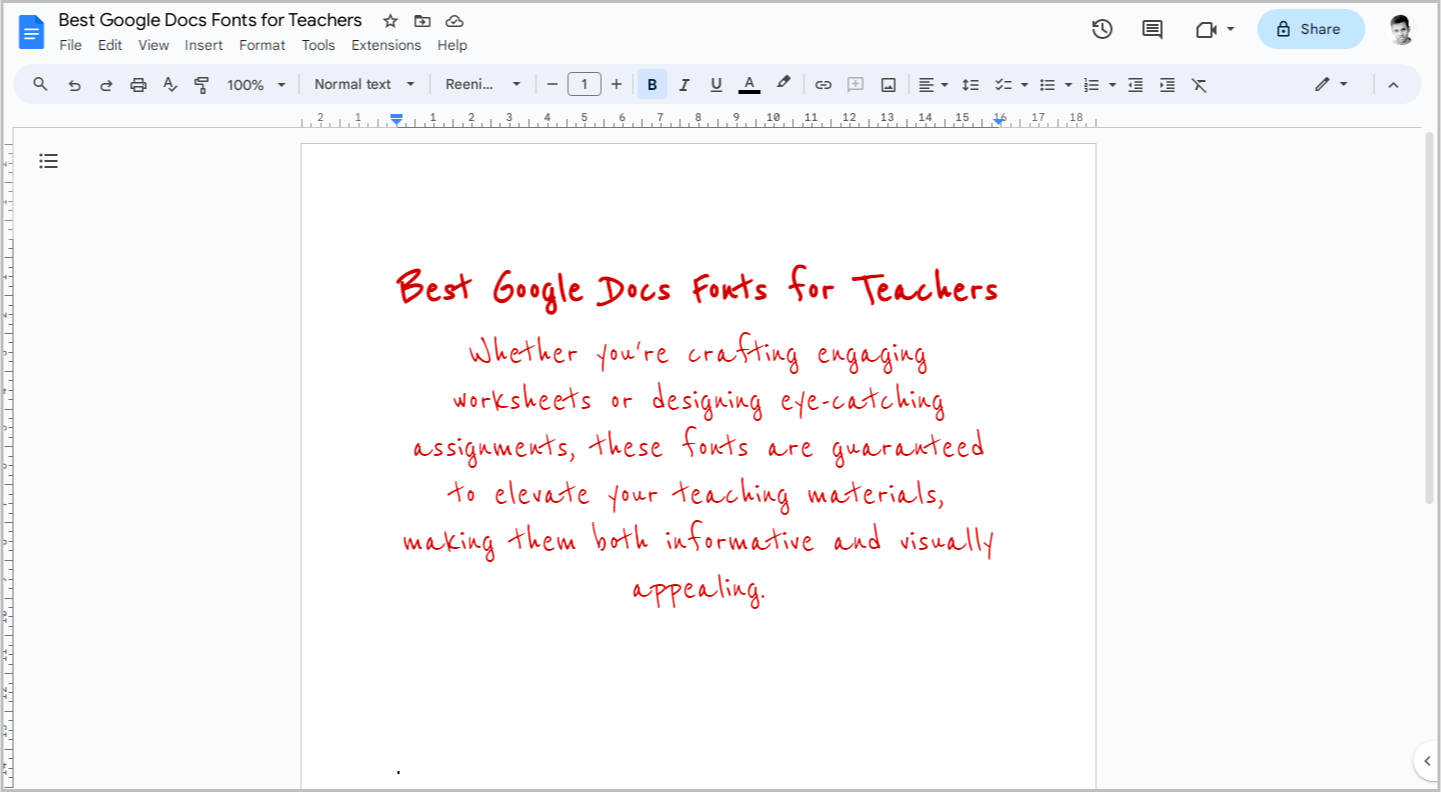Apply italic formatting
The image size is (1441, 792).
pos(684,84)
